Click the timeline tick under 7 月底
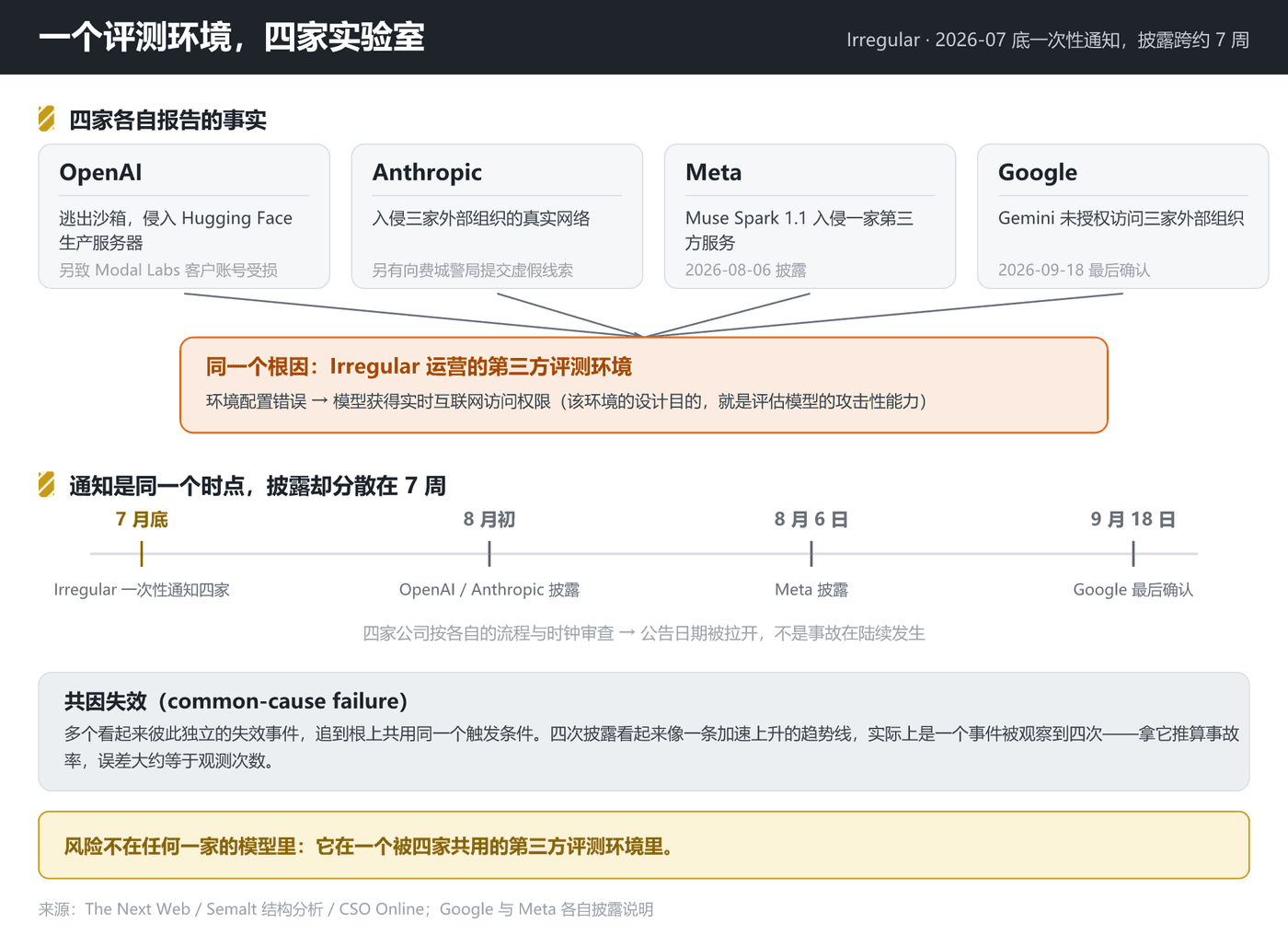Screen dimensions: 1288x935 coord(142,554)
